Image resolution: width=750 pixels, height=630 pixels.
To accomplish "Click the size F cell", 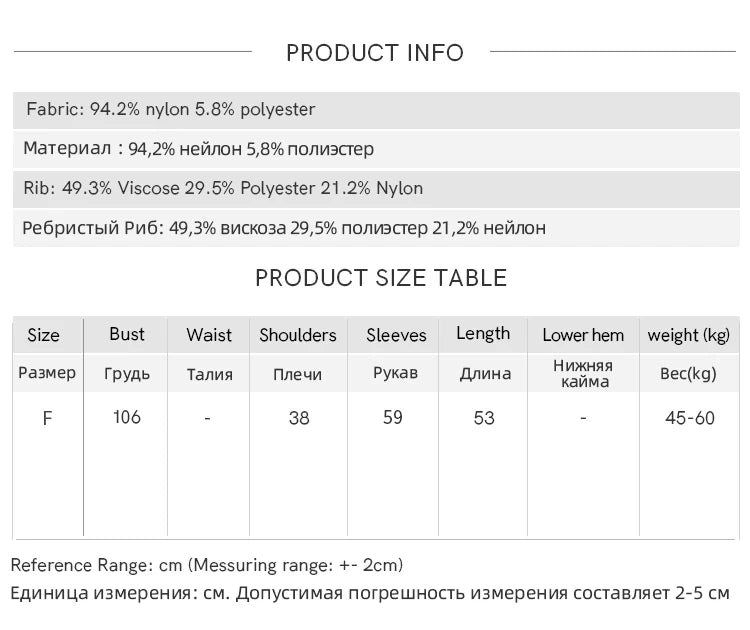I will [47, 418].
